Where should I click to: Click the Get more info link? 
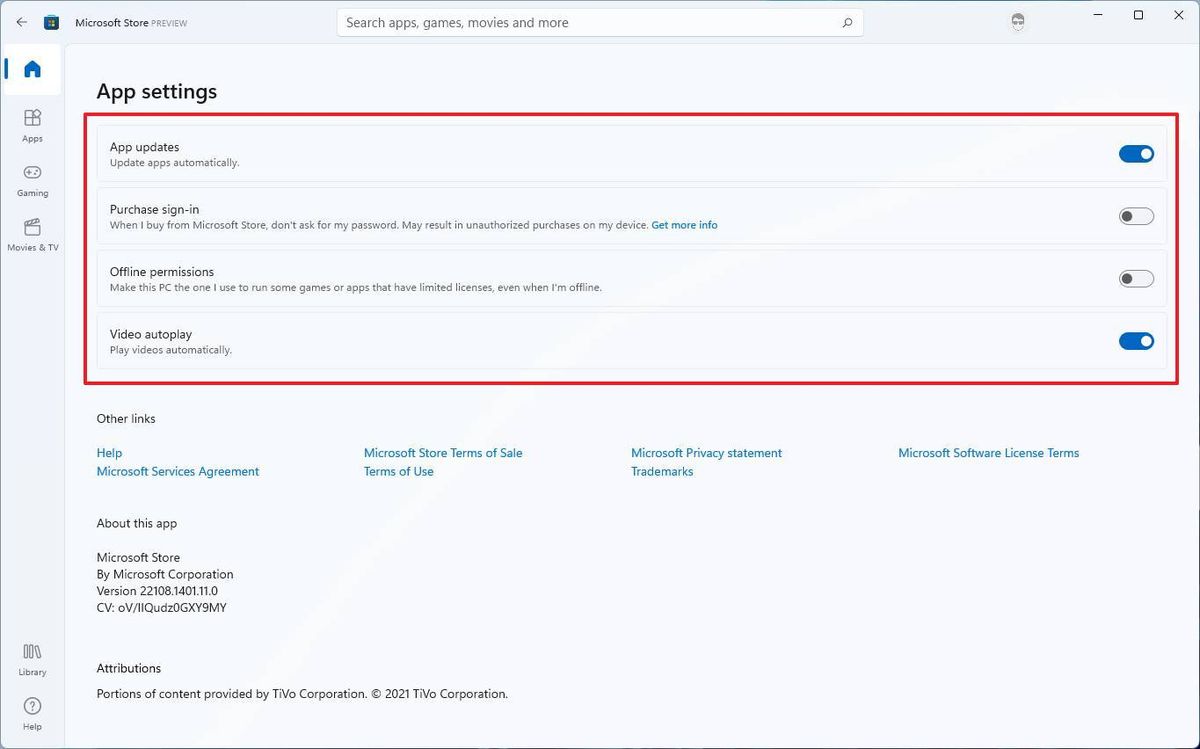(684, 225)
